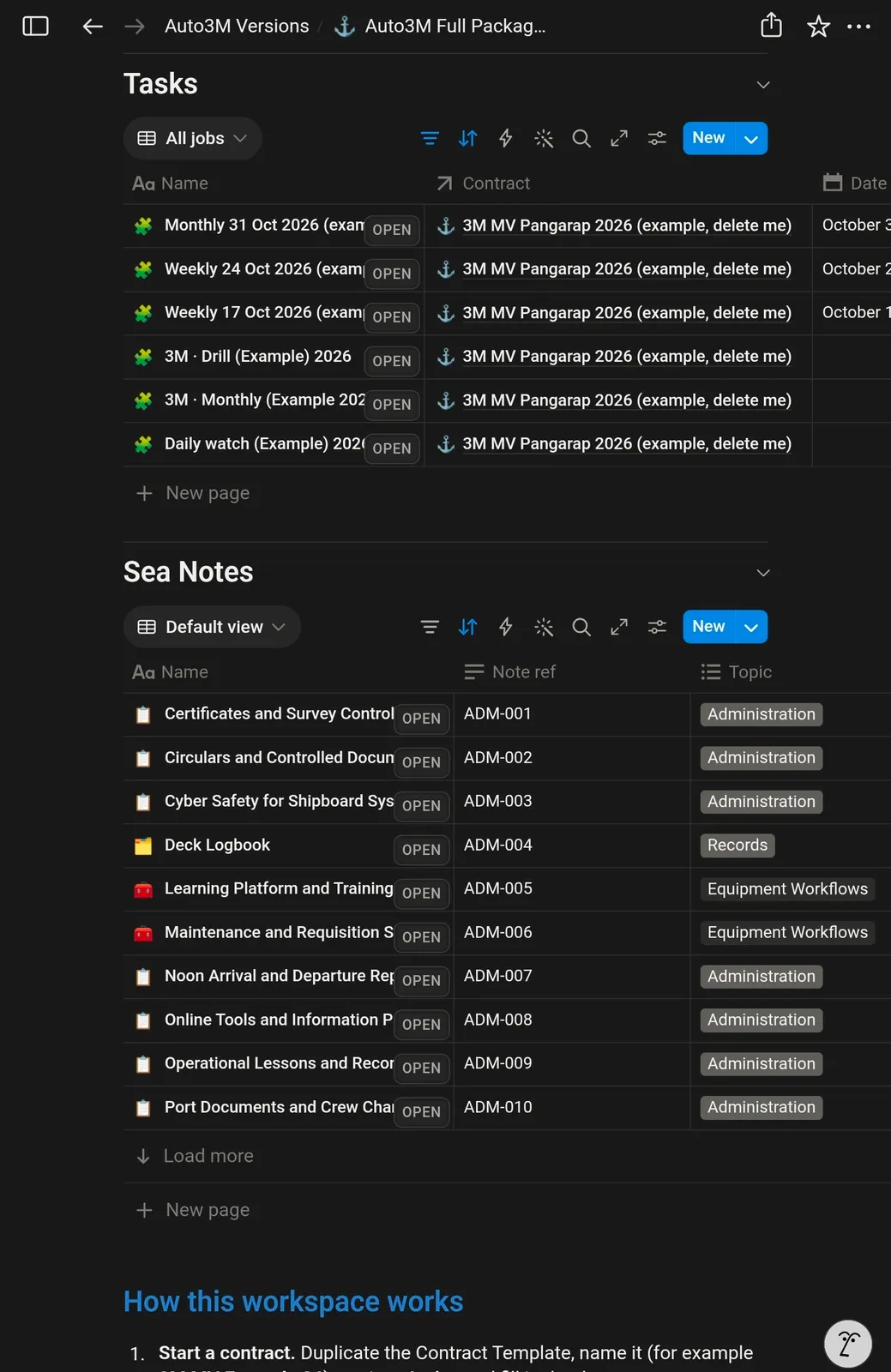891x1372 pixels.
Task: Click the AI sparkle icon in Sea Notes
Action: [x=544, y=627]
